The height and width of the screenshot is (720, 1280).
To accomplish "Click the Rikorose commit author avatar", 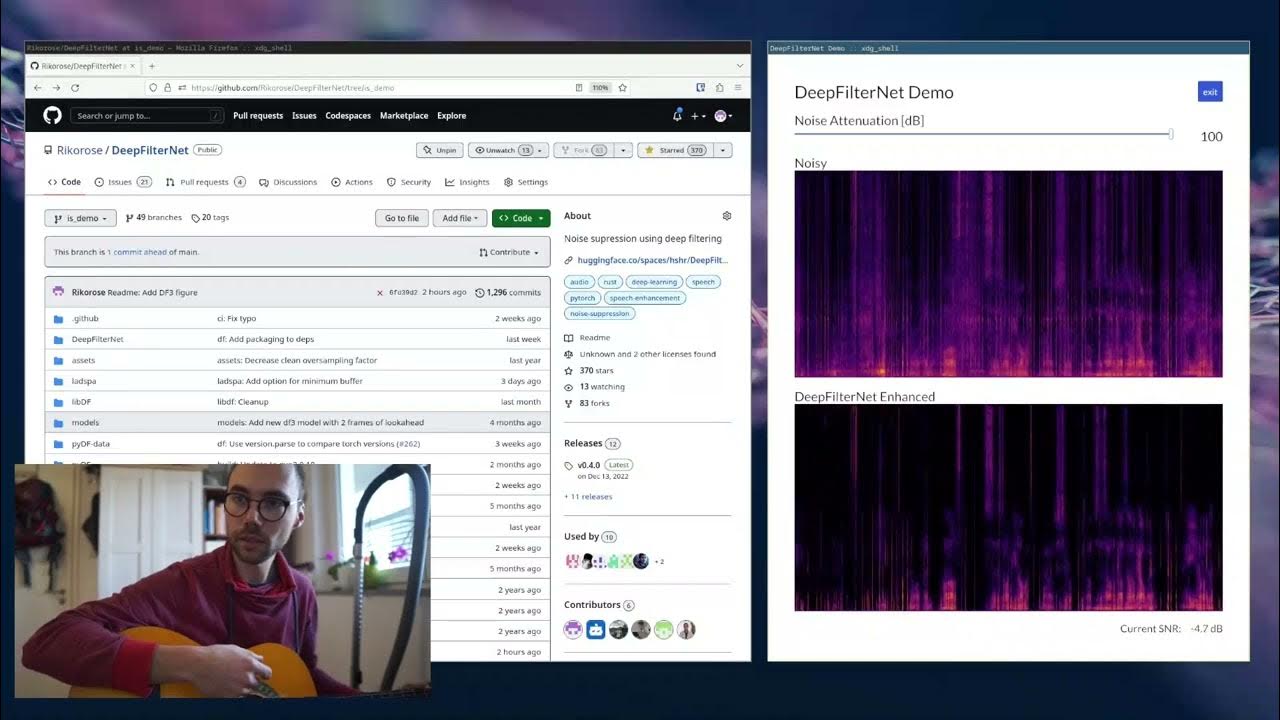I will (x=58, y=292).
